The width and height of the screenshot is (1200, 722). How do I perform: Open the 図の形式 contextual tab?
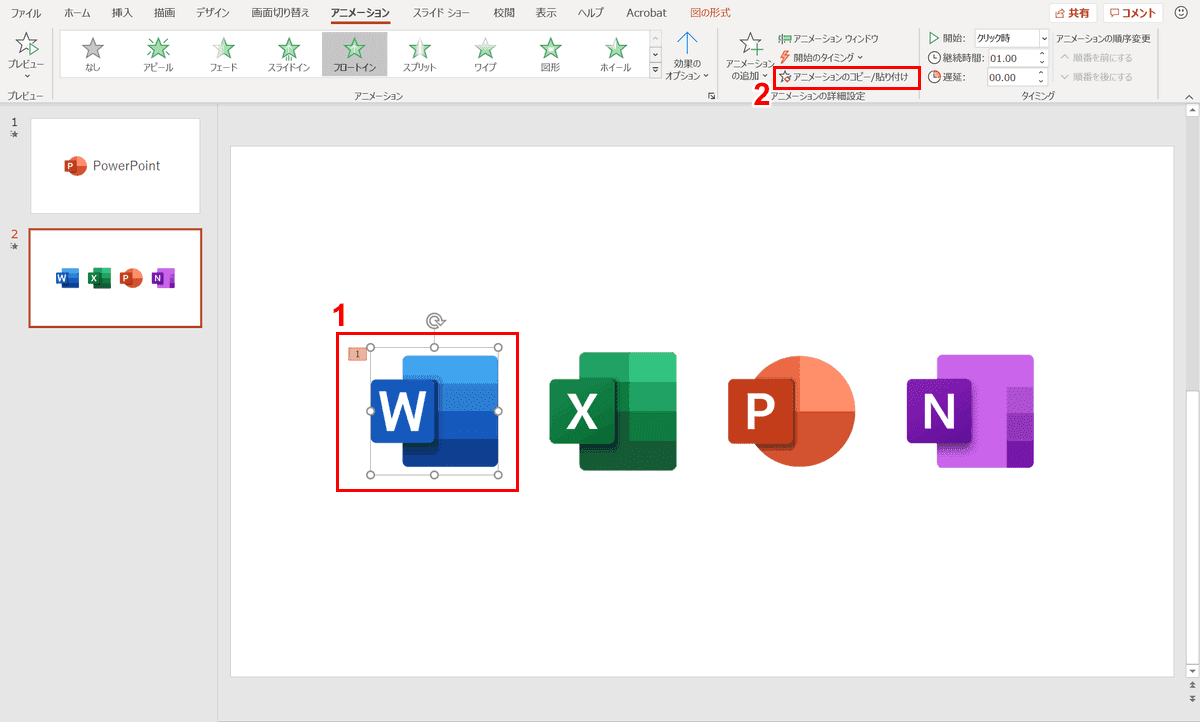(x=710, y=13)
